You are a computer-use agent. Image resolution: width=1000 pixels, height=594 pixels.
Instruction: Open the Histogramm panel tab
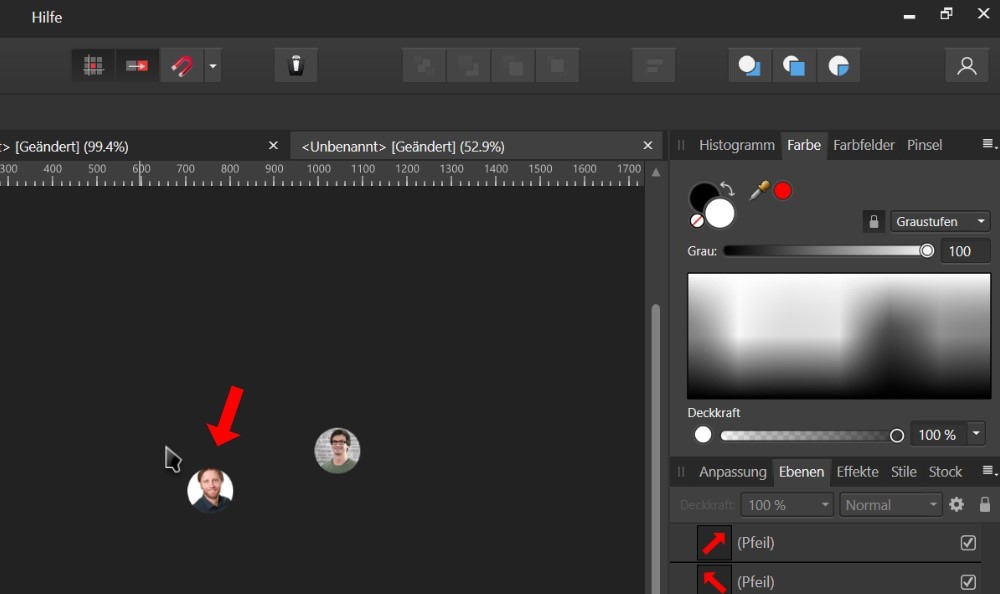[737, 145]
